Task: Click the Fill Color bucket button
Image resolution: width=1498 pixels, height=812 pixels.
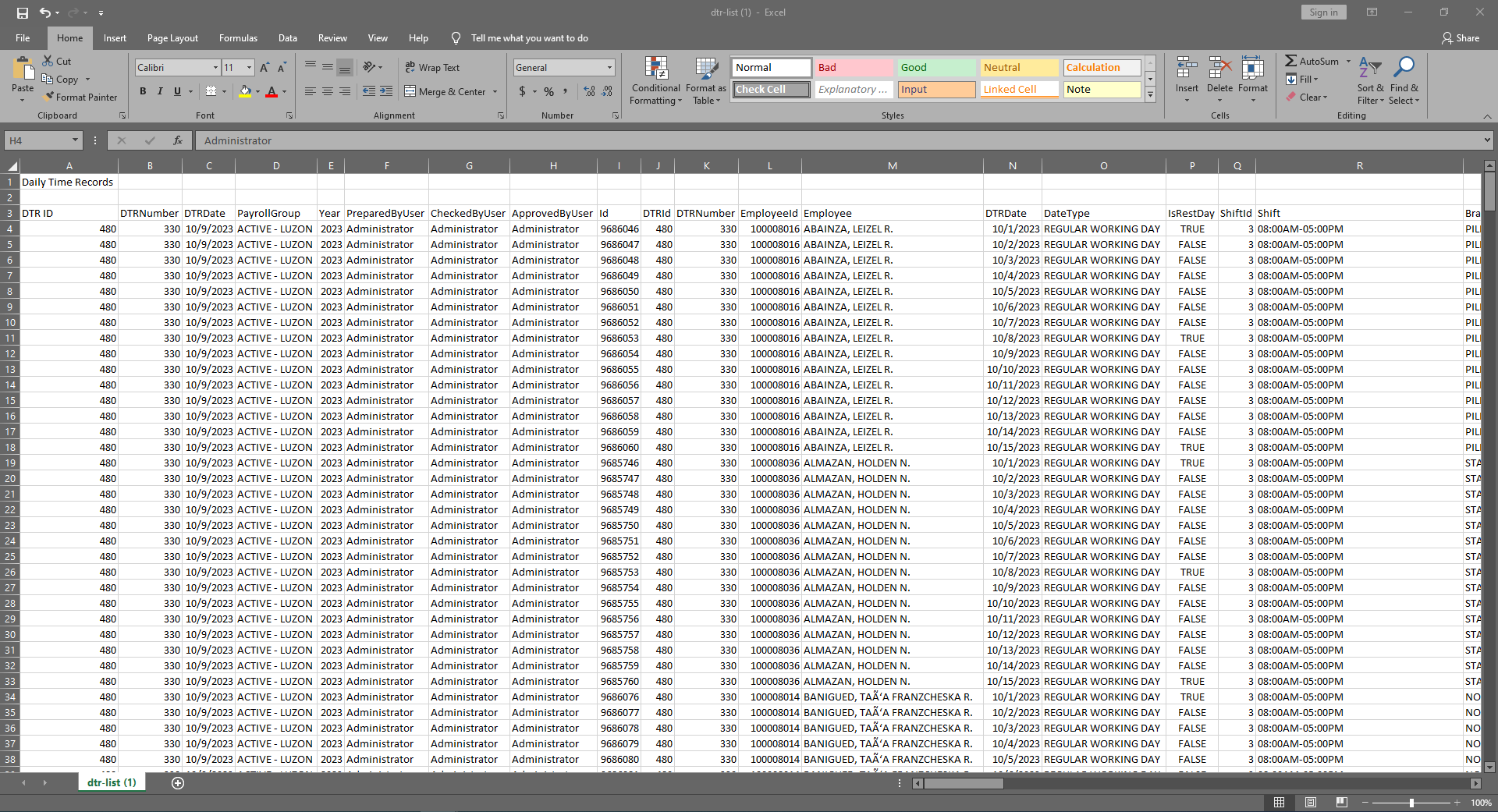Action: point(245,91)
